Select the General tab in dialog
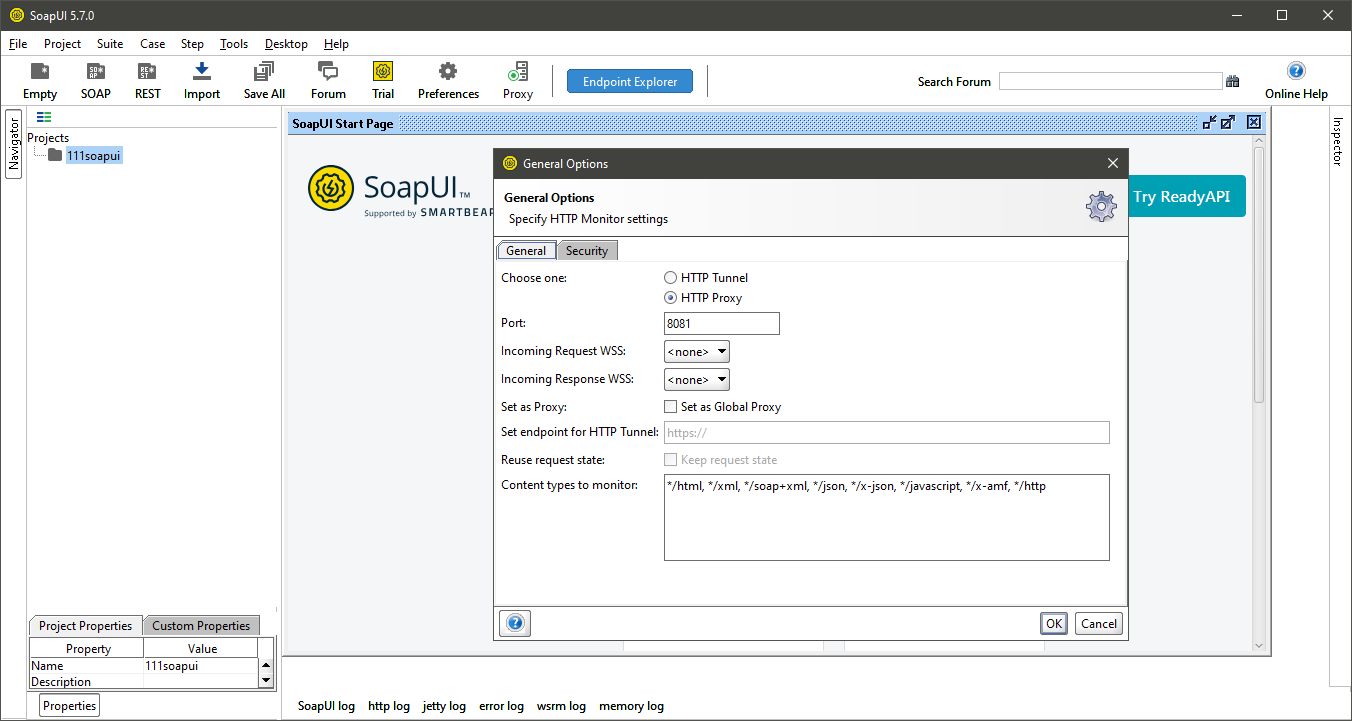Image resolution: width=1352 pixels, height=721 pixels. pos(526,251)
